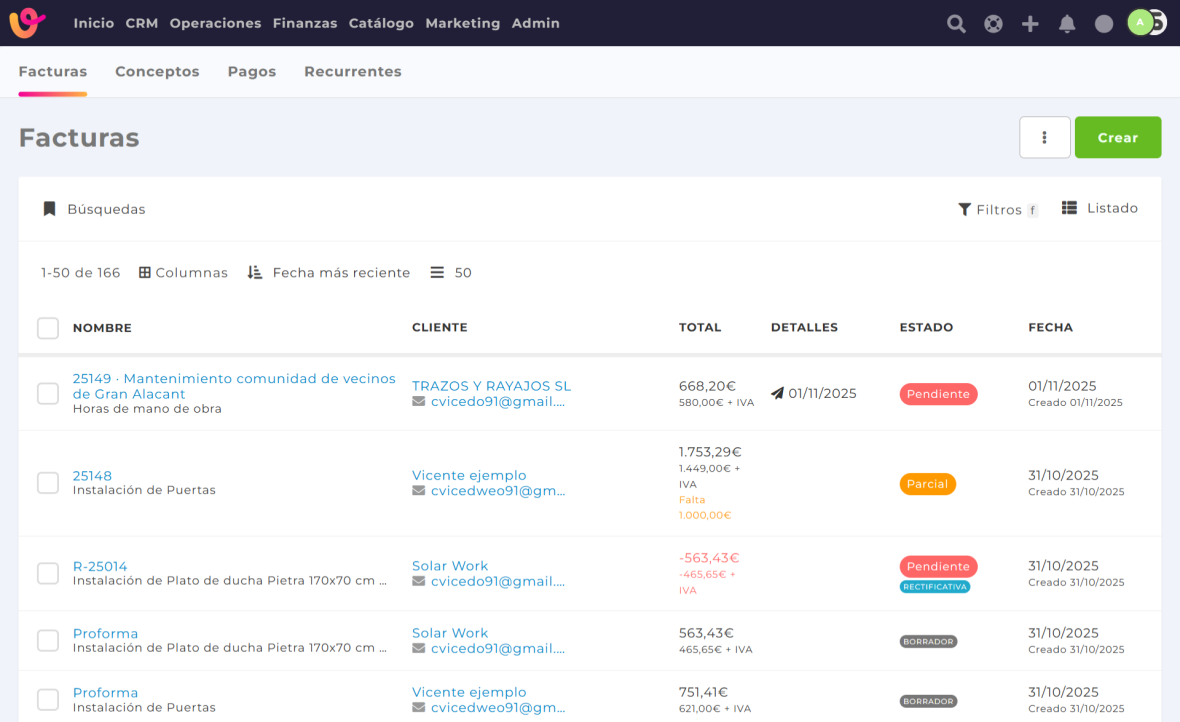Click the user avatar icon
The width and height of the screenshot is (1180, 722).
(x=1141, y=23)
